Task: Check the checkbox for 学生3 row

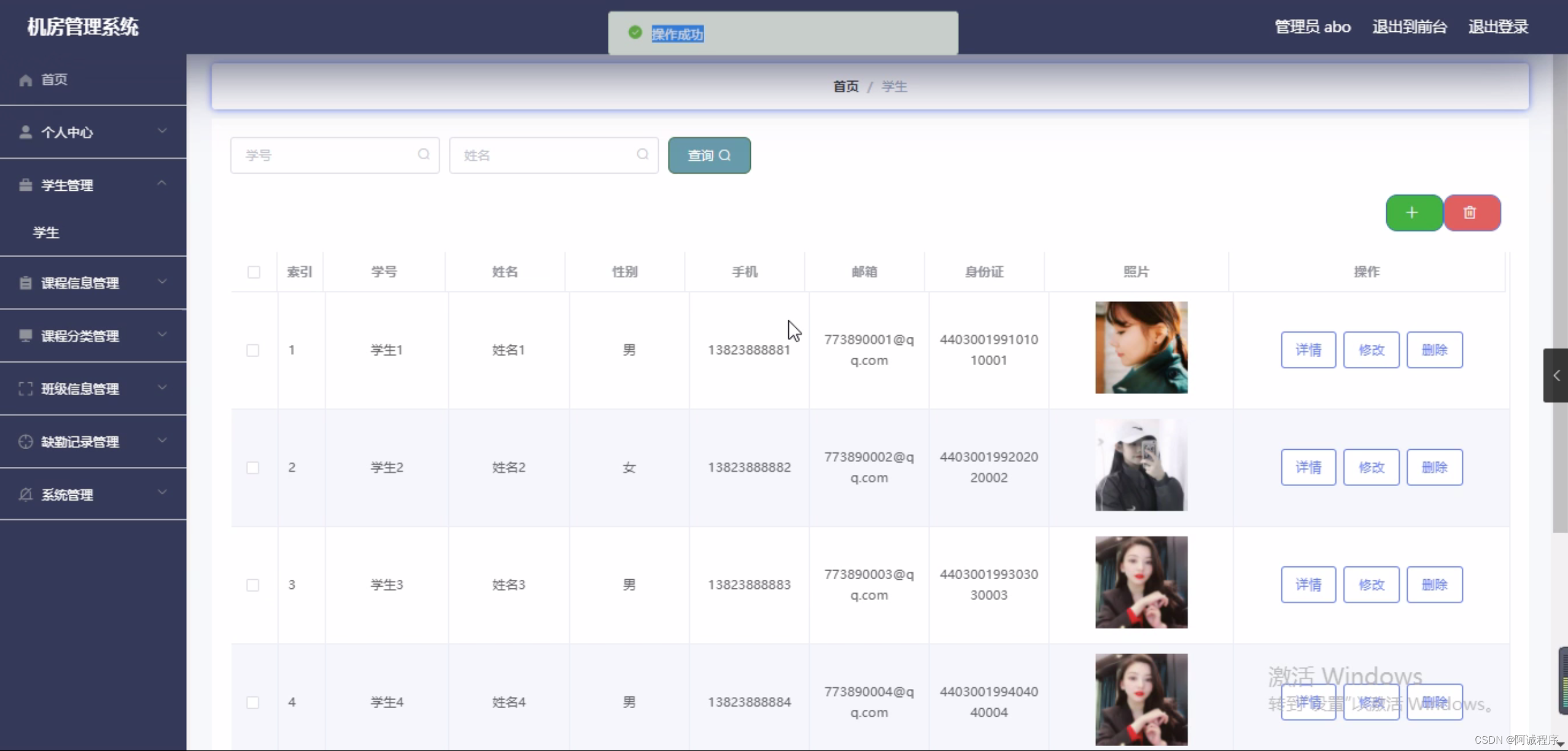Action: click(x=253, y=585)
